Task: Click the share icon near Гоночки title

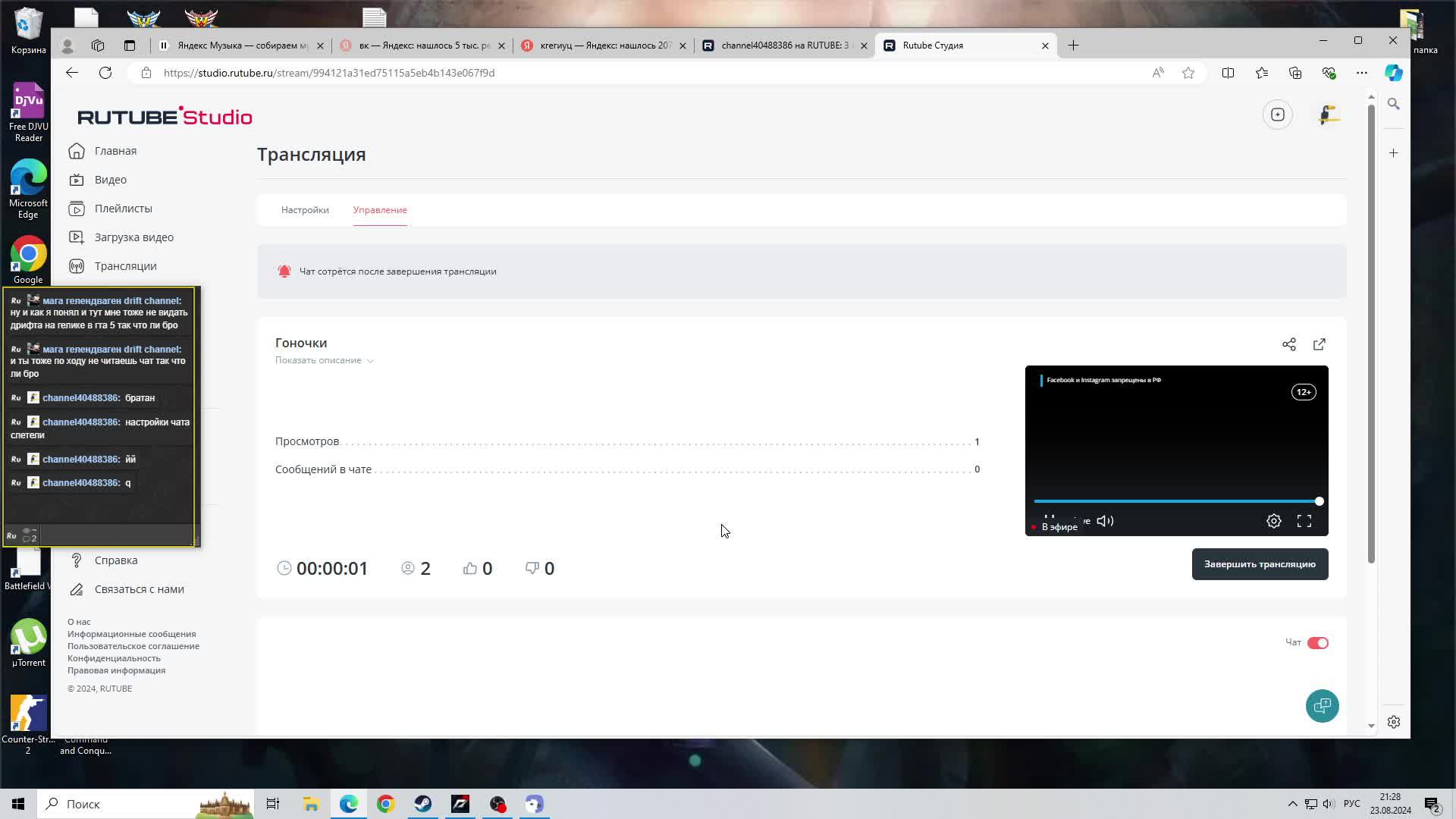Action: [1288, 344]
